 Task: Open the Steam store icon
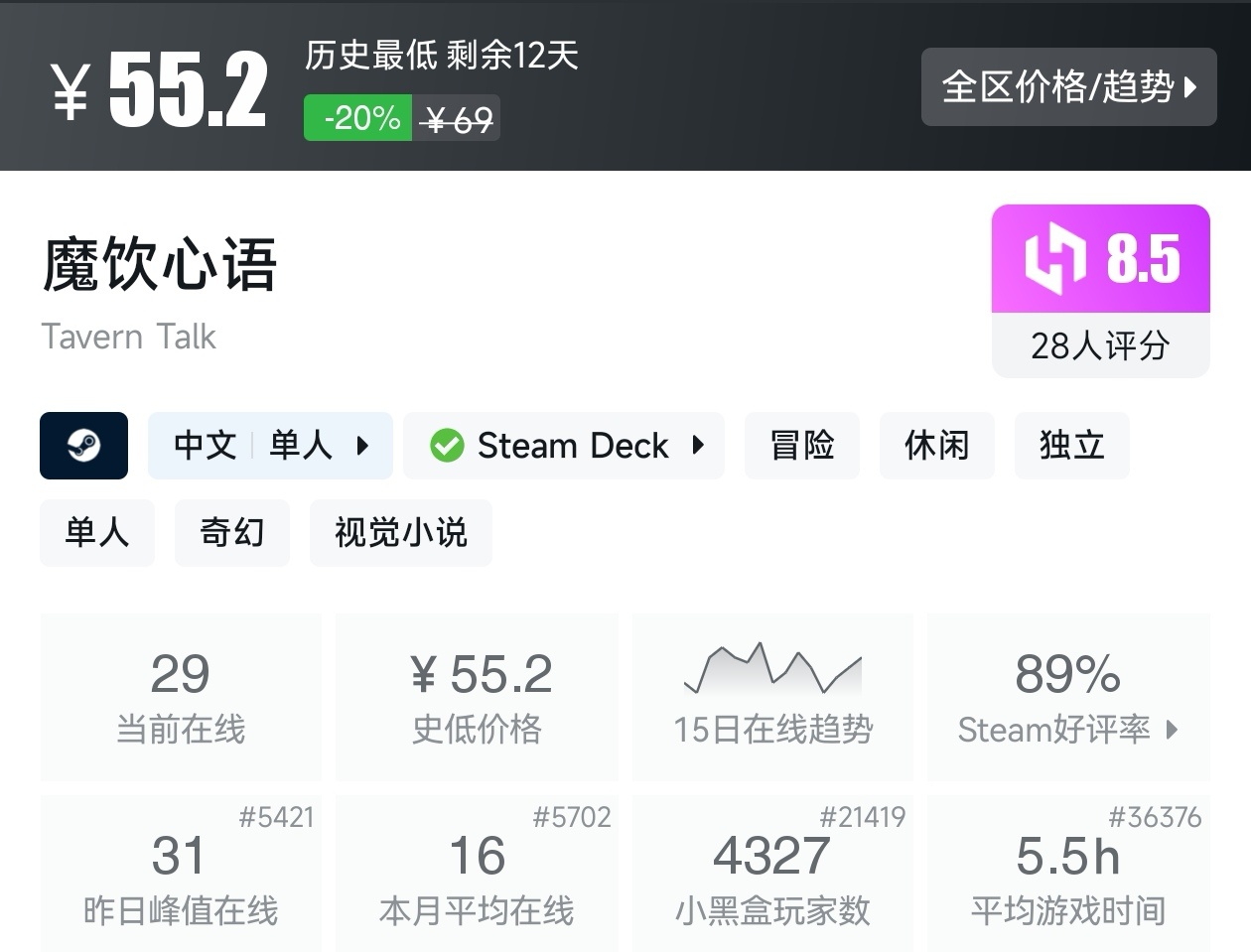click(83, 446)
